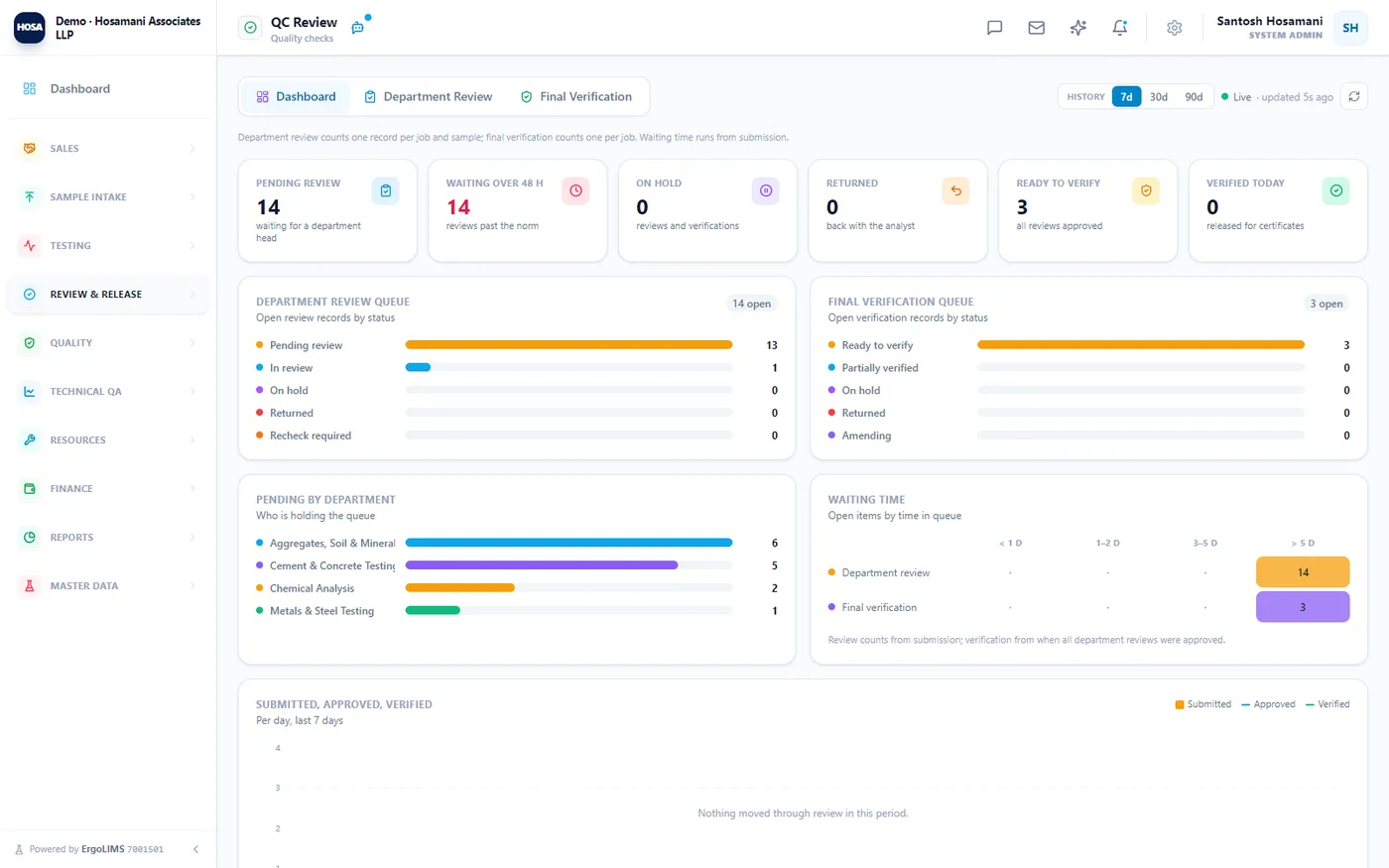Click the Pending review row in department queue
Viewport: 1389px width, 868px height.
517,345
